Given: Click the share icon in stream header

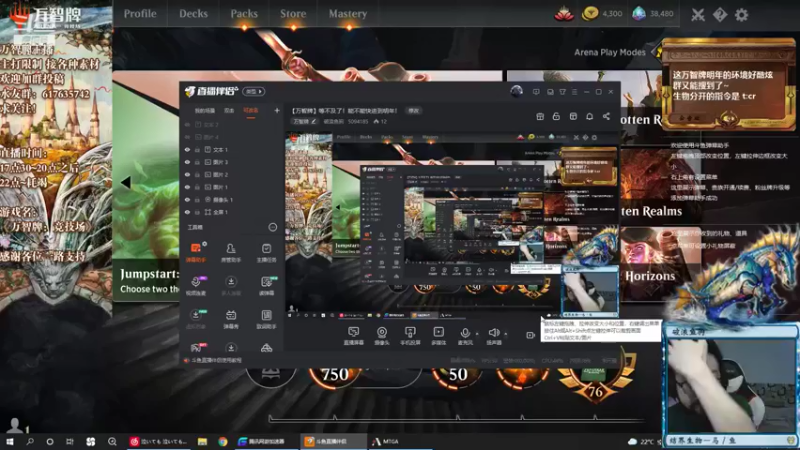Looking at the screenshot, I should pyautogui.click(x=606, y=117).
